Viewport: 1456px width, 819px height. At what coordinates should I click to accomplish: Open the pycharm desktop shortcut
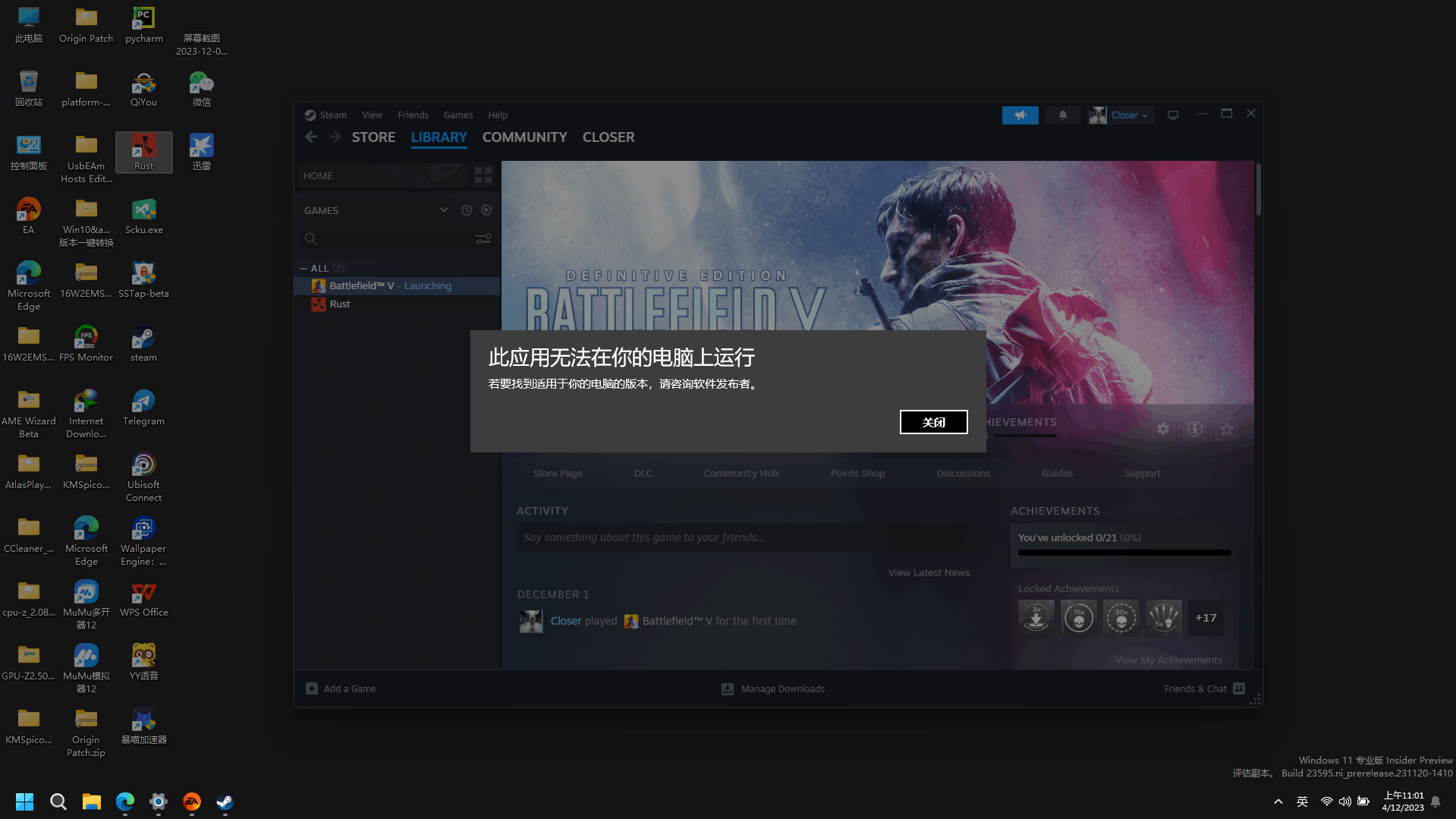tap(143, 25)
